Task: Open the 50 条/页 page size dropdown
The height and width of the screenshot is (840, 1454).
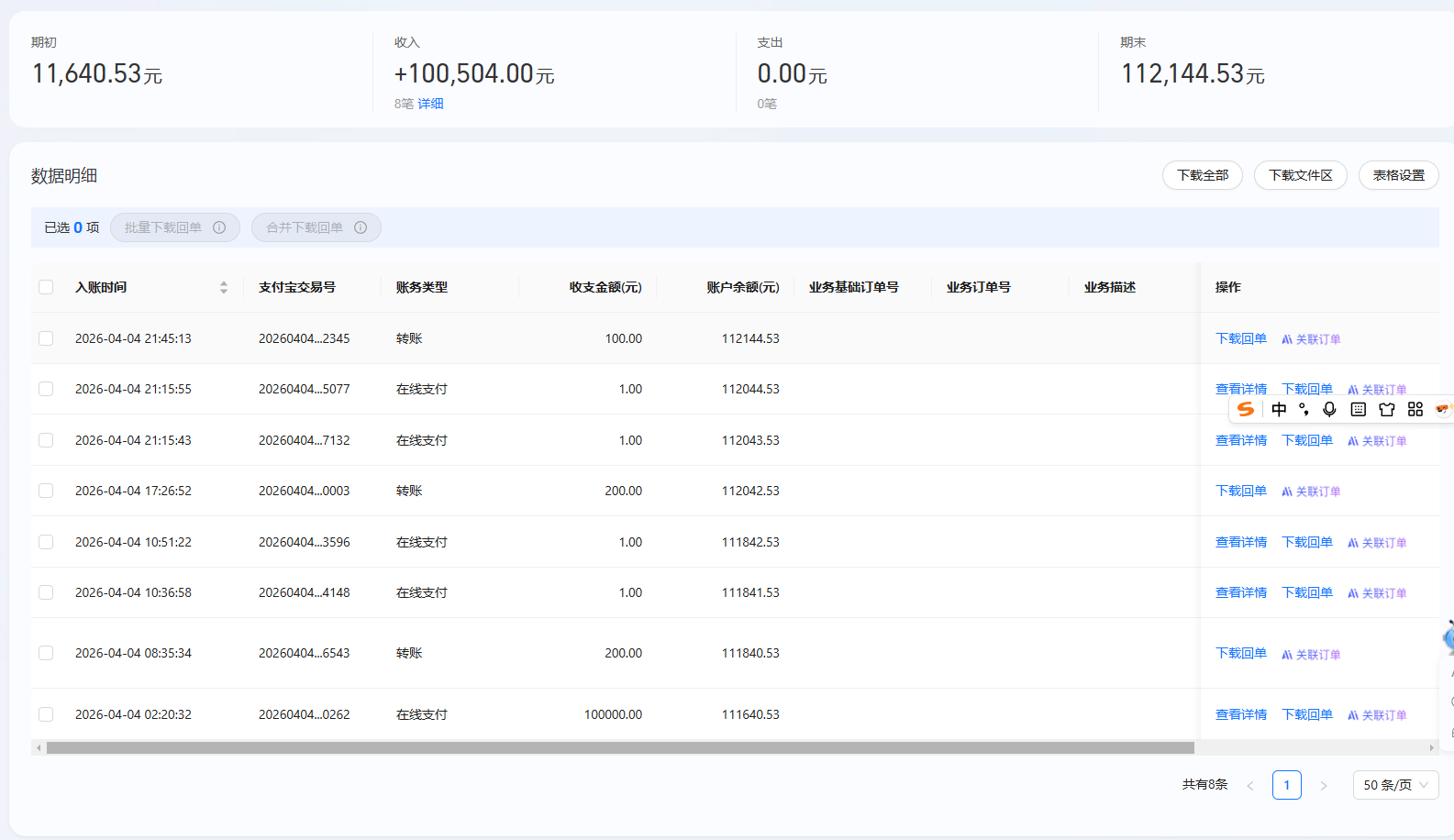Action: tap(1395, 785)
